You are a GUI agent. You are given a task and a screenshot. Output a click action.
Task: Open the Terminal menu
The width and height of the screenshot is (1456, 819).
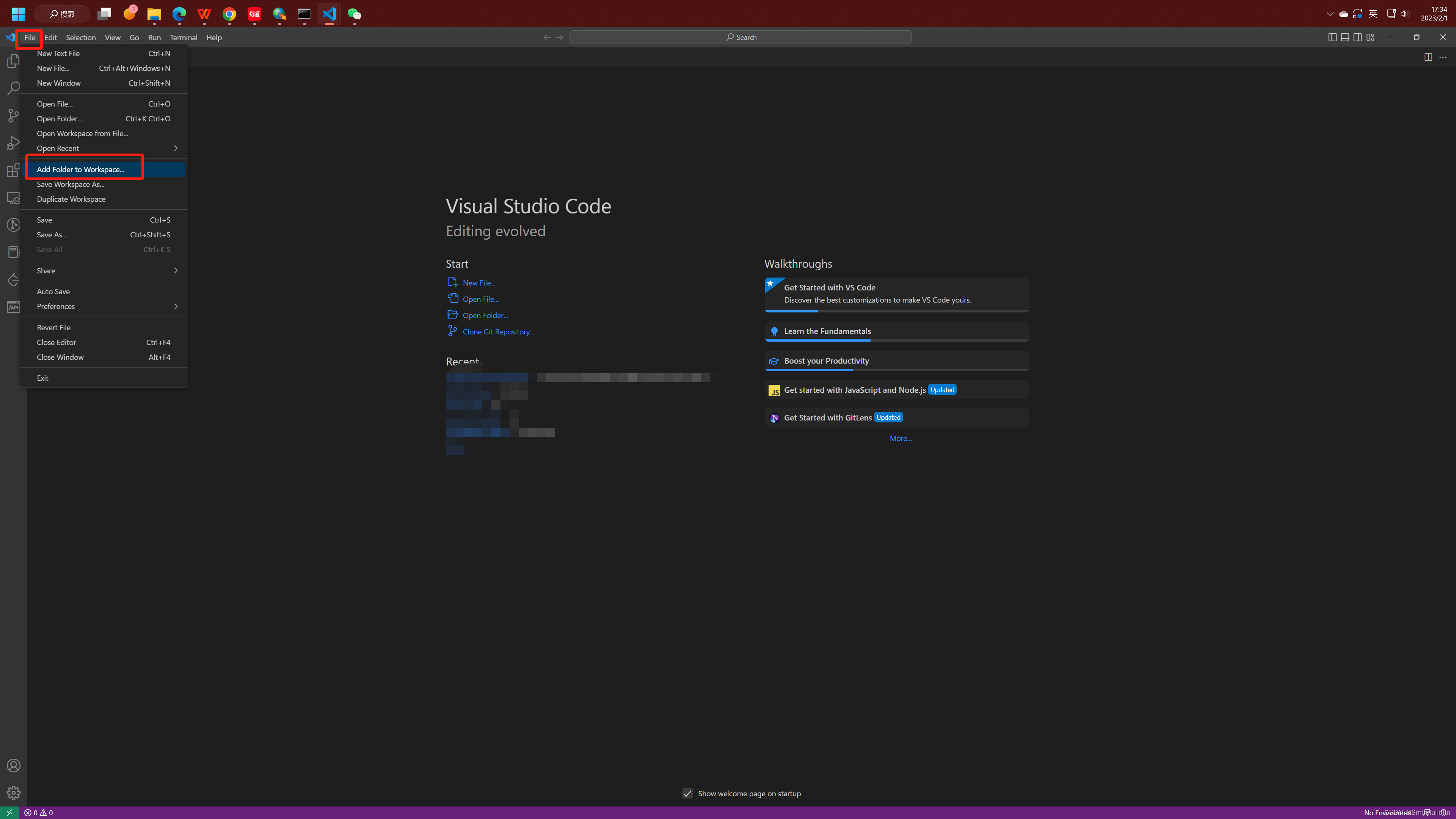click(183, 37)
